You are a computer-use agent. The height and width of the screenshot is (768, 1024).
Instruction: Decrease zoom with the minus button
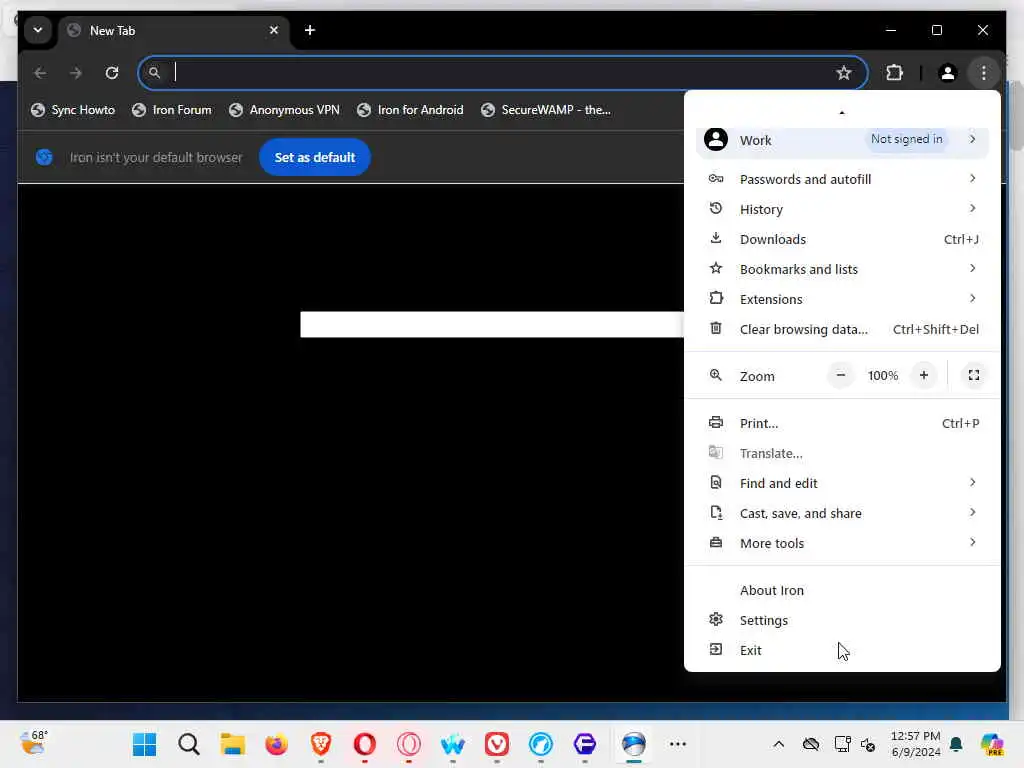pos(840,376)
